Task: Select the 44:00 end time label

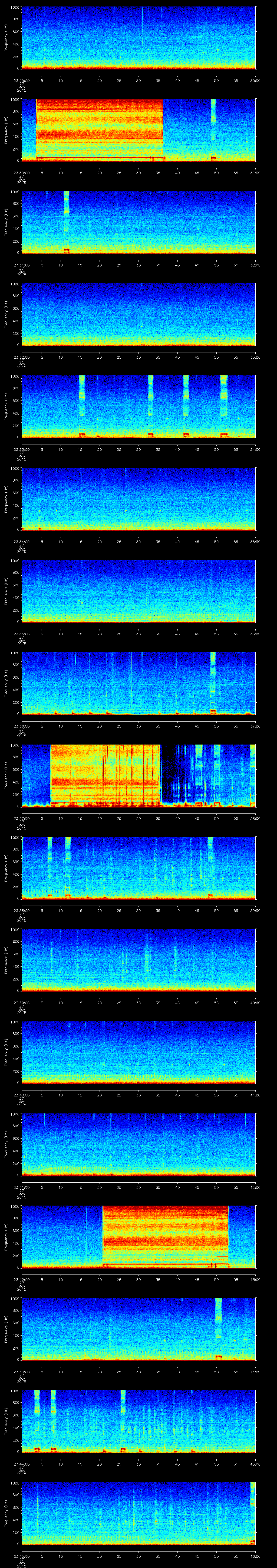Action: tap(256, 1371)
